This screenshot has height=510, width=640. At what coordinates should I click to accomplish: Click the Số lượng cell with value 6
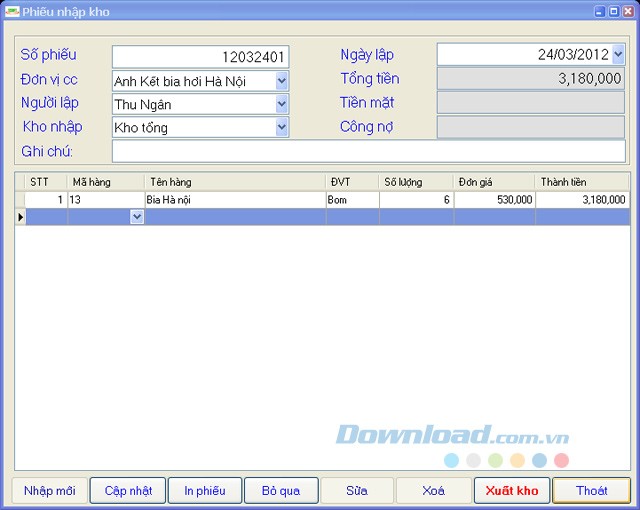tap(416, 200)
